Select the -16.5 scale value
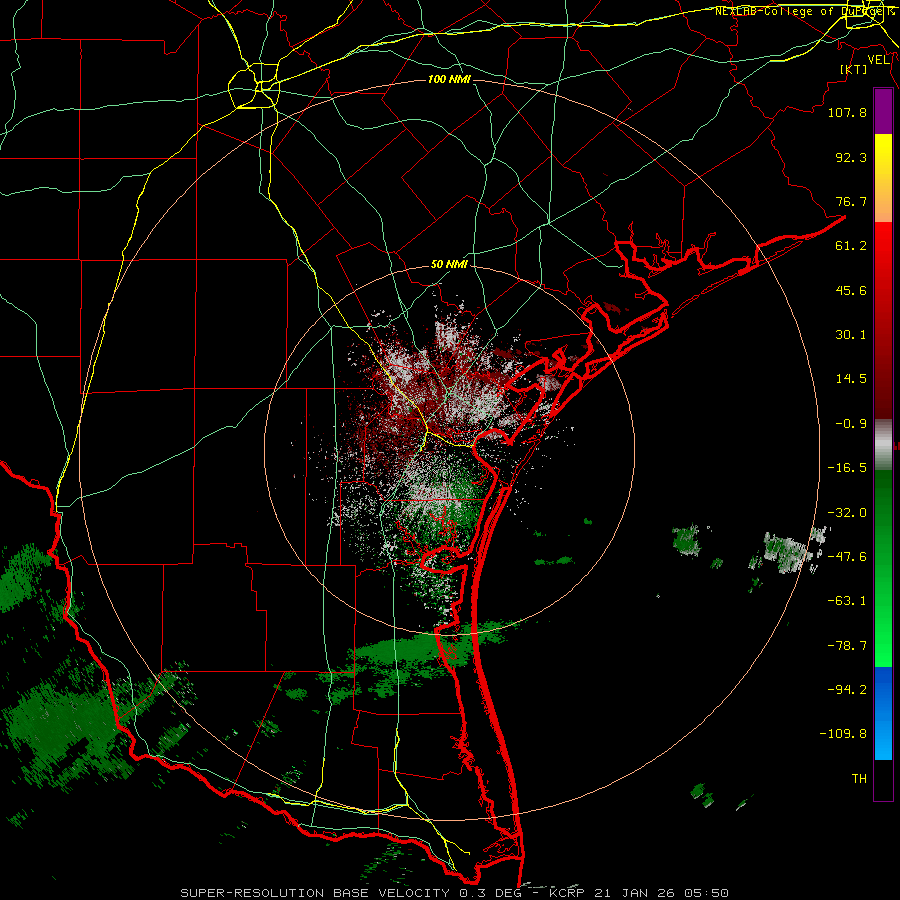Viewport: 900px width, 900px height. point(847,468)
